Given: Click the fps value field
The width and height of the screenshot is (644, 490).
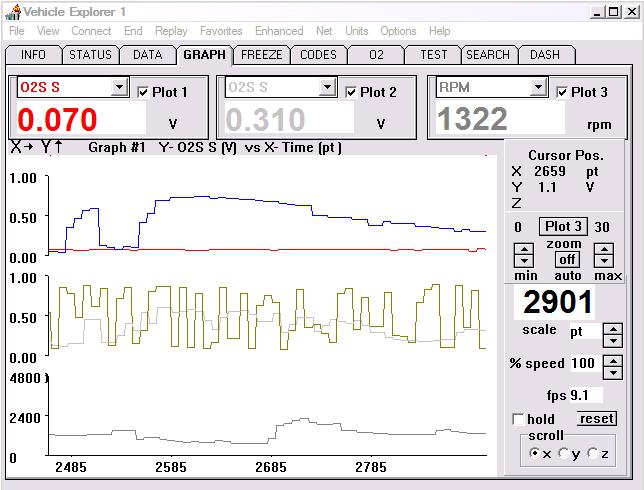Looking at the screenshot, I should 585,396.
